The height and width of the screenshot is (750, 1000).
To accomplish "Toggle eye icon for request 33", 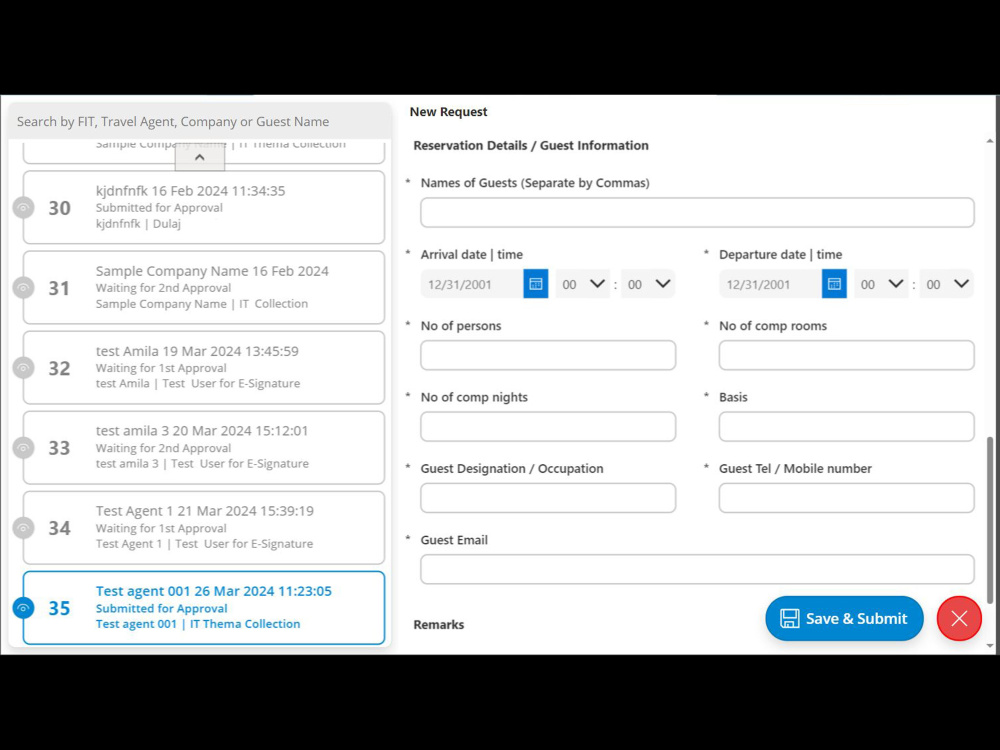I will (24, 448).
